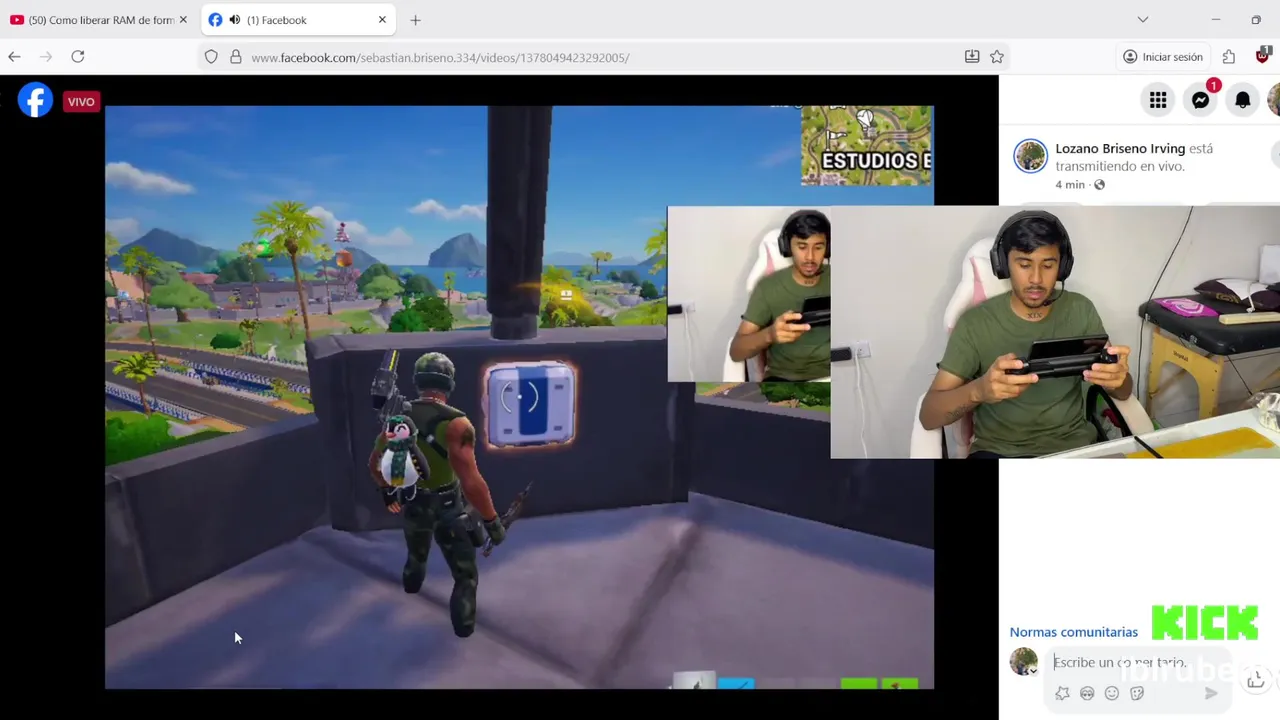Open the 'Normas comunitarias' link

(1073, 632)
